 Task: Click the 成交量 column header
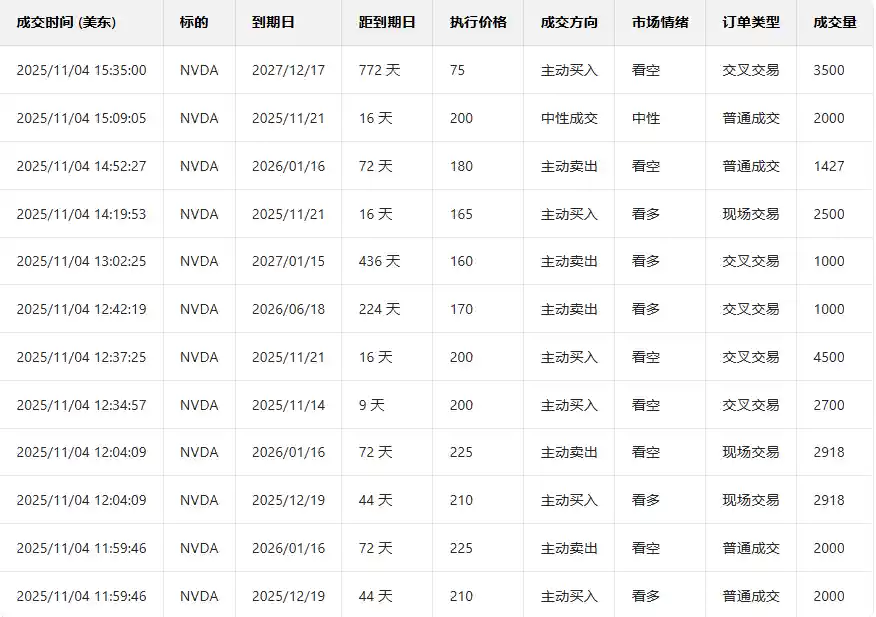coord(835,22)
